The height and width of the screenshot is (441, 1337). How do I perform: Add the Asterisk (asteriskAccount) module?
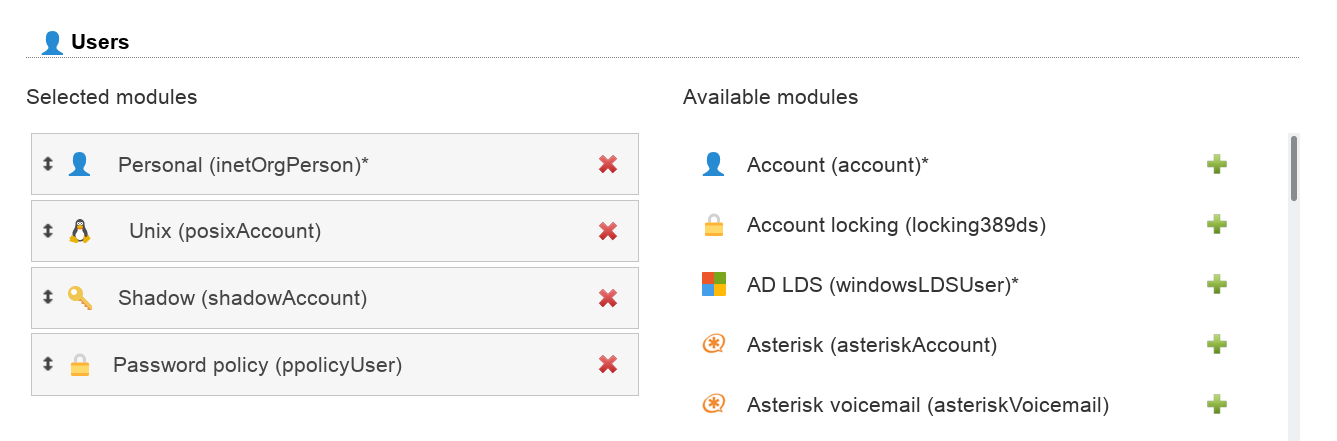[x=1216, y=345]
